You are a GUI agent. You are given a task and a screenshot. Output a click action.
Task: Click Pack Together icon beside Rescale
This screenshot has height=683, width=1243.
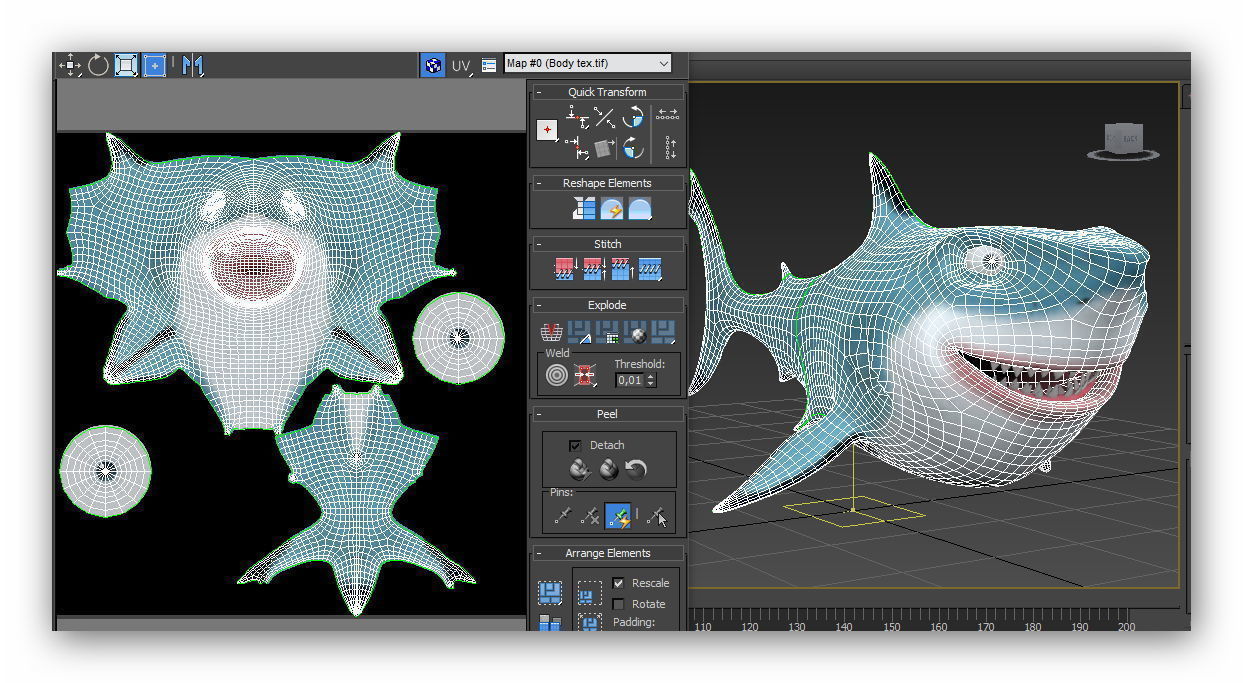[590, 594]
